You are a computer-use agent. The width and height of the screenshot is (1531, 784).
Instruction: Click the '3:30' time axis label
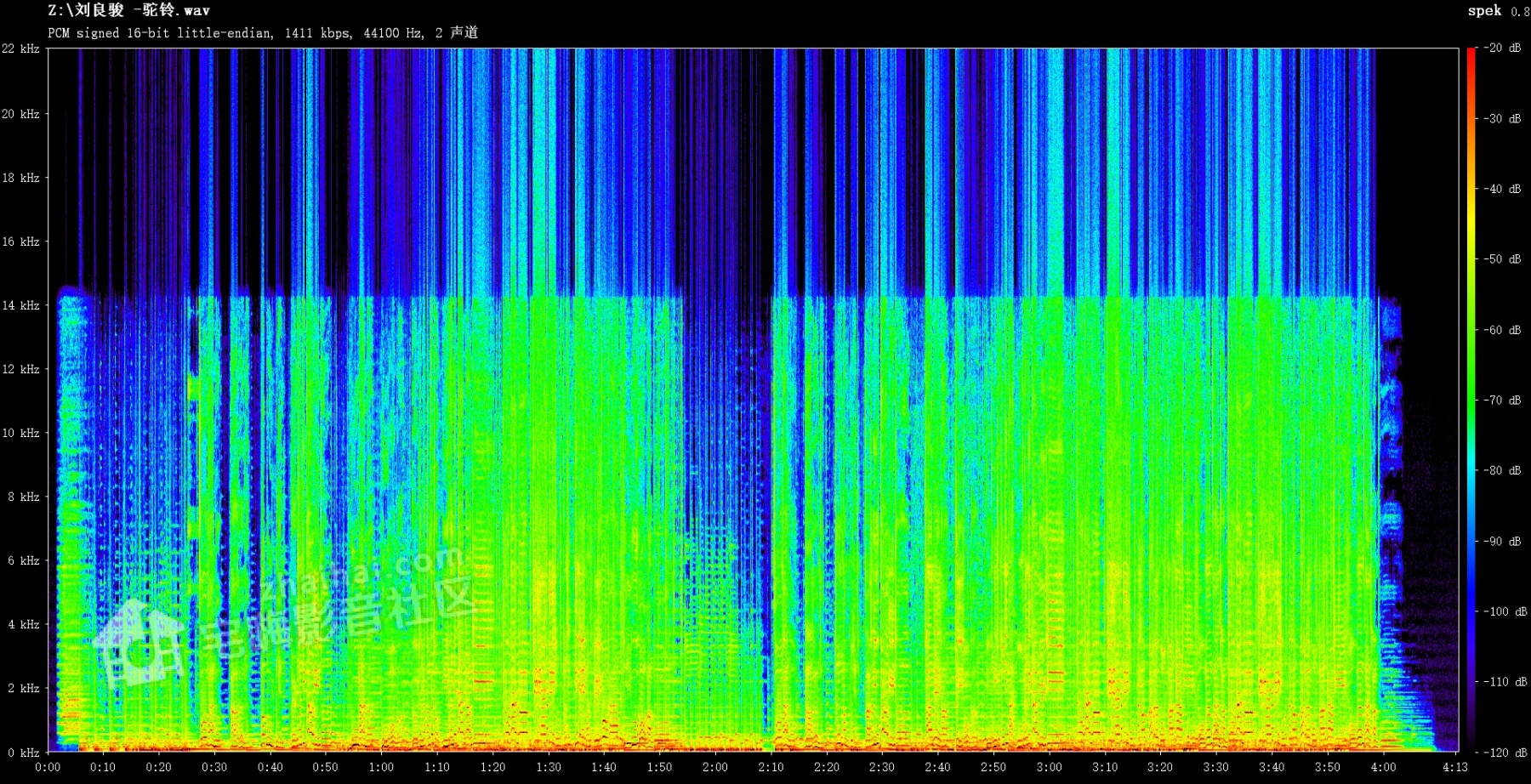[x=1216, y=767]
